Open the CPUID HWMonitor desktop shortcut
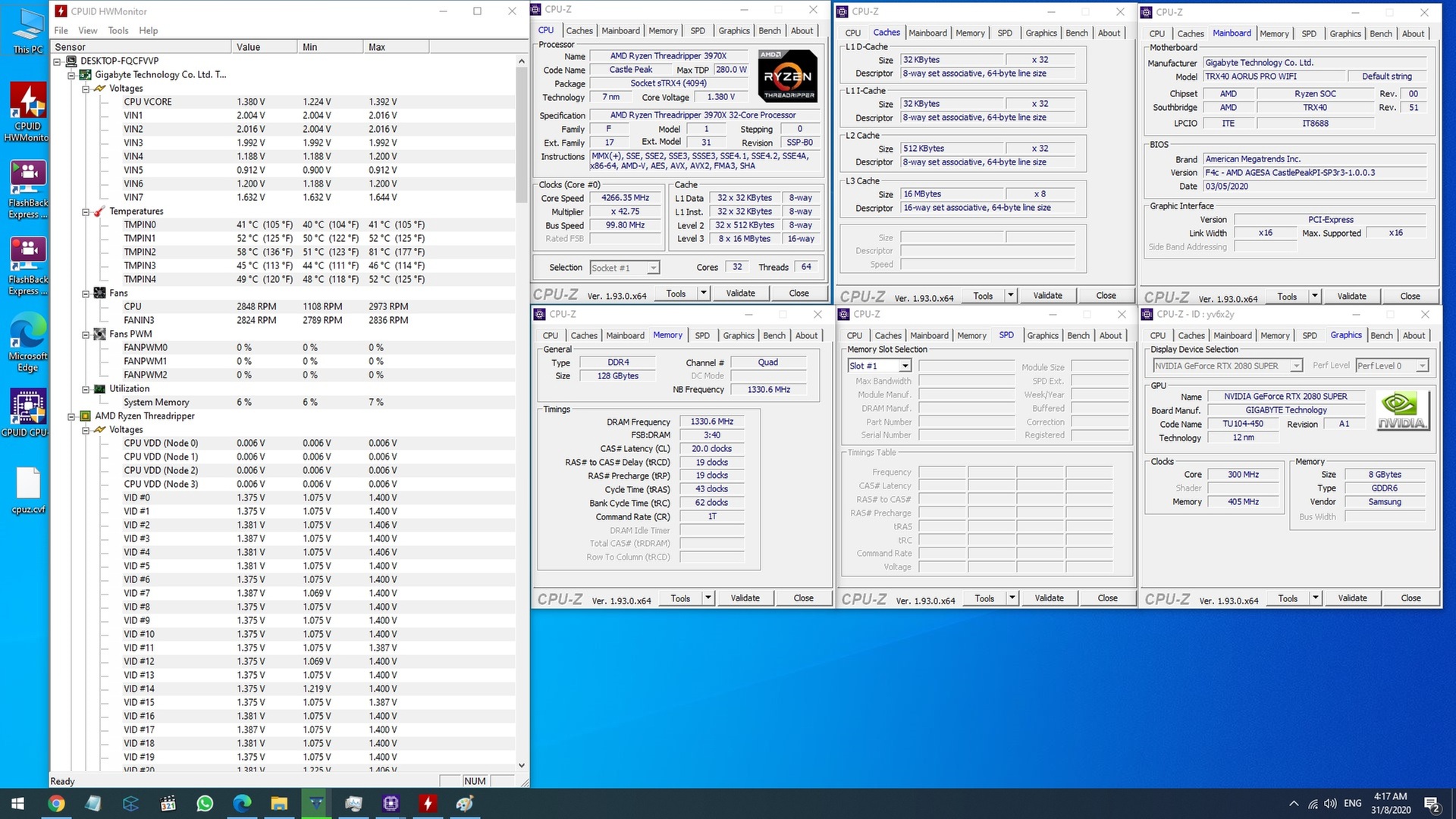Image resolution: width=1456 pixels, height=819 pixels. tap(27, 111)
